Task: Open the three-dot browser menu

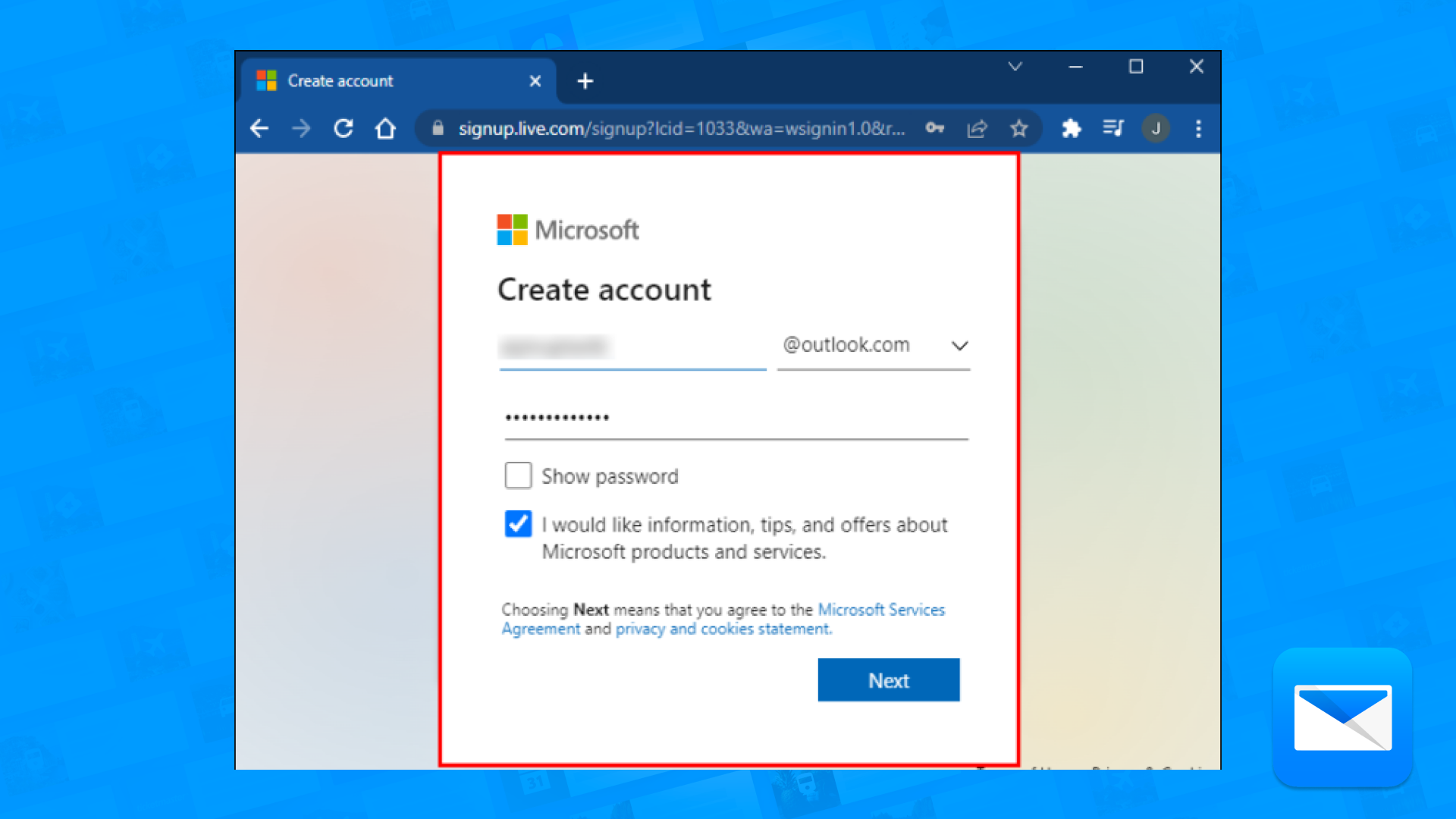Action: (x=1198, y=128)
